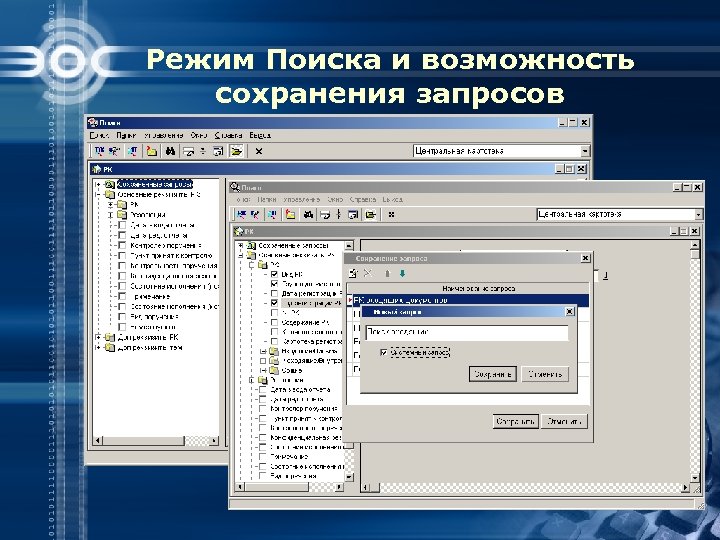
Task: Expand the РК folder node in the back window tree
Action: (111, 205)
